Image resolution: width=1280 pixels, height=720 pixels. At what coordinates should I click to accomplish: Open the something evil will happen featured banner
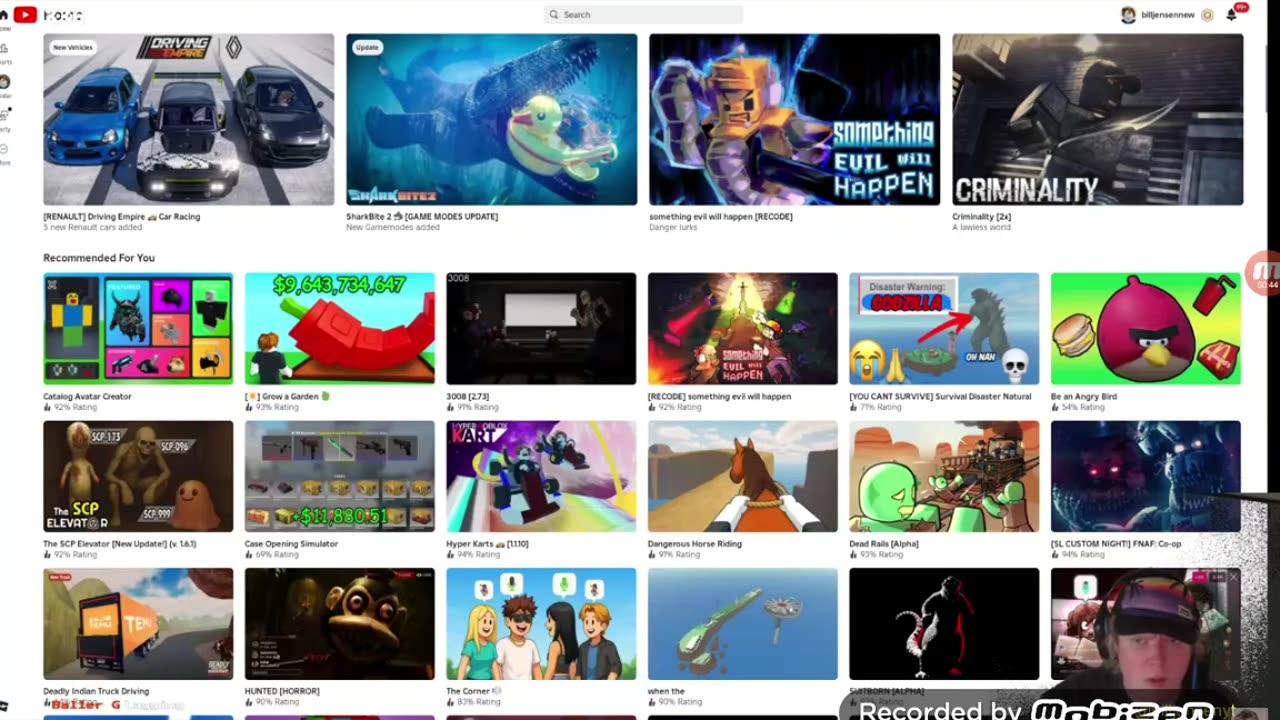point(794,120)
